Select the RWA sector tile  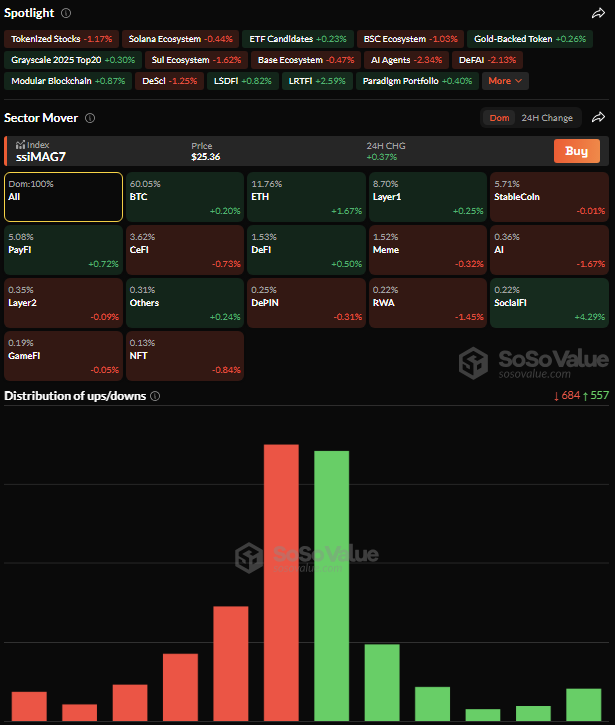click(428, 303)
